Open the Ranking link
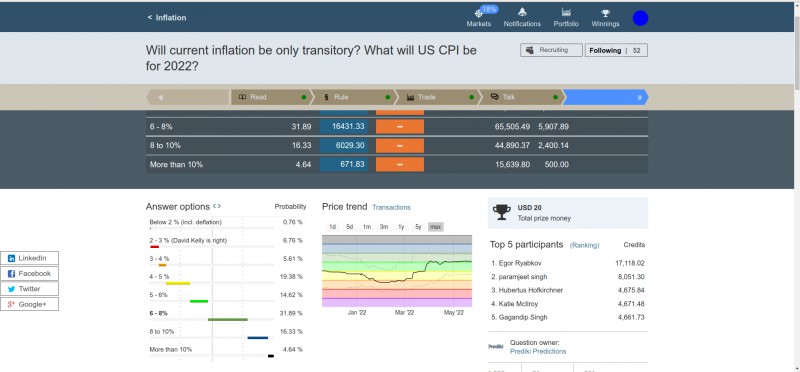This screenshot has height=372, width=800. click(585, 245)
